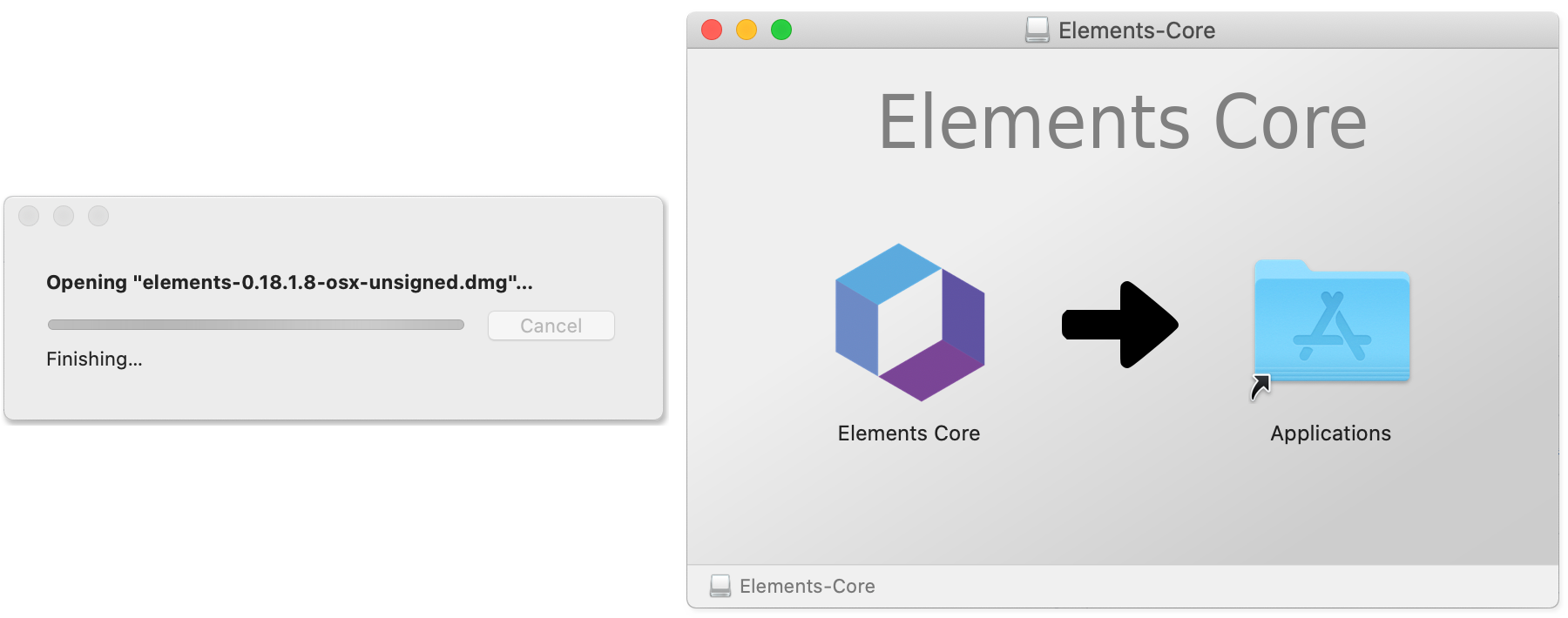The width and height of the screenshot is (1568, 618).
Task: Click the "Elements-Core" title bar text
Action: coord(1136,30)
